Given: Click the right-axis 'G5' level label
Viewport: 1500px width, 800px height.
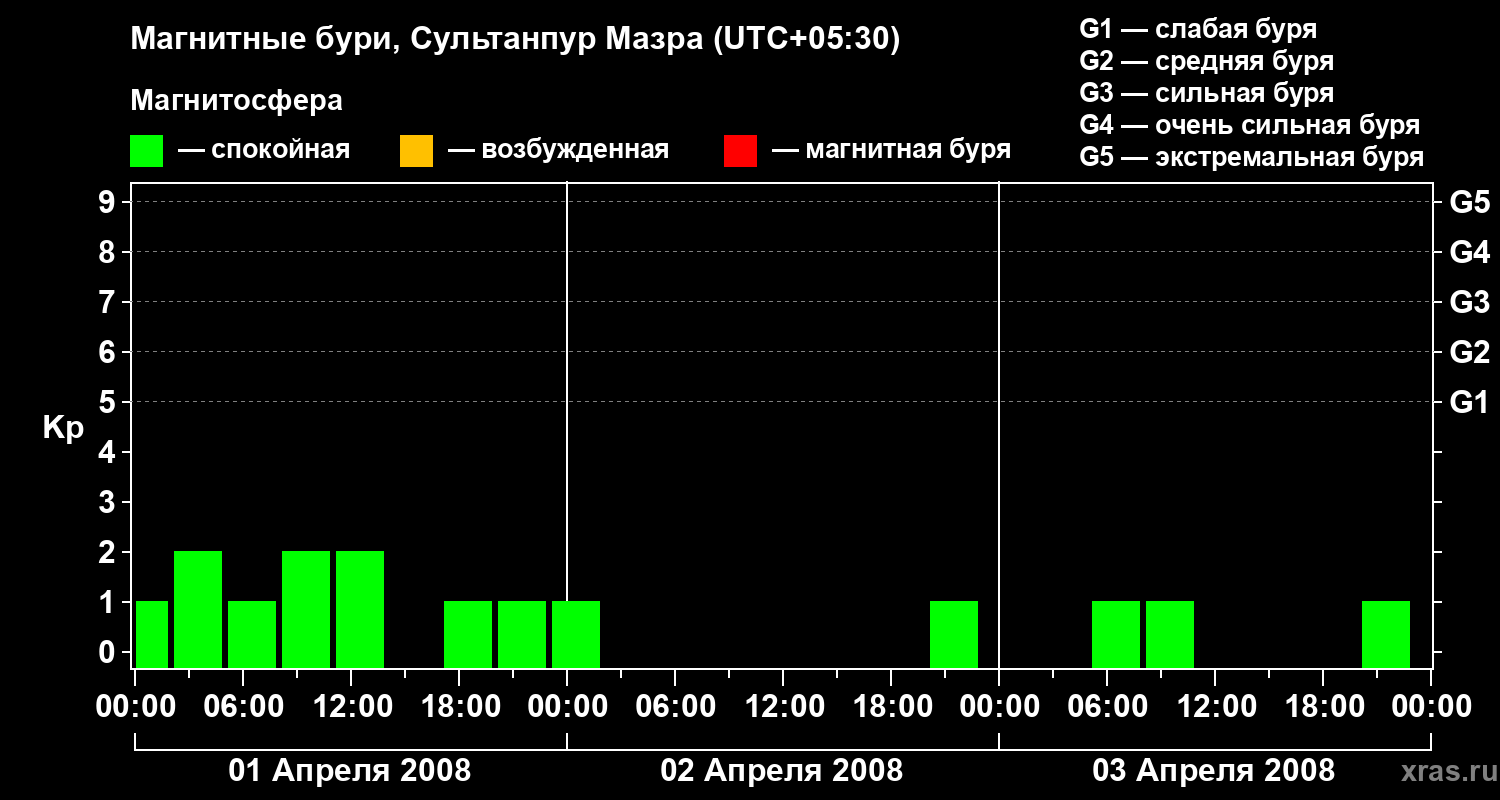Looking at the screenshot, I should [1469, 202].
